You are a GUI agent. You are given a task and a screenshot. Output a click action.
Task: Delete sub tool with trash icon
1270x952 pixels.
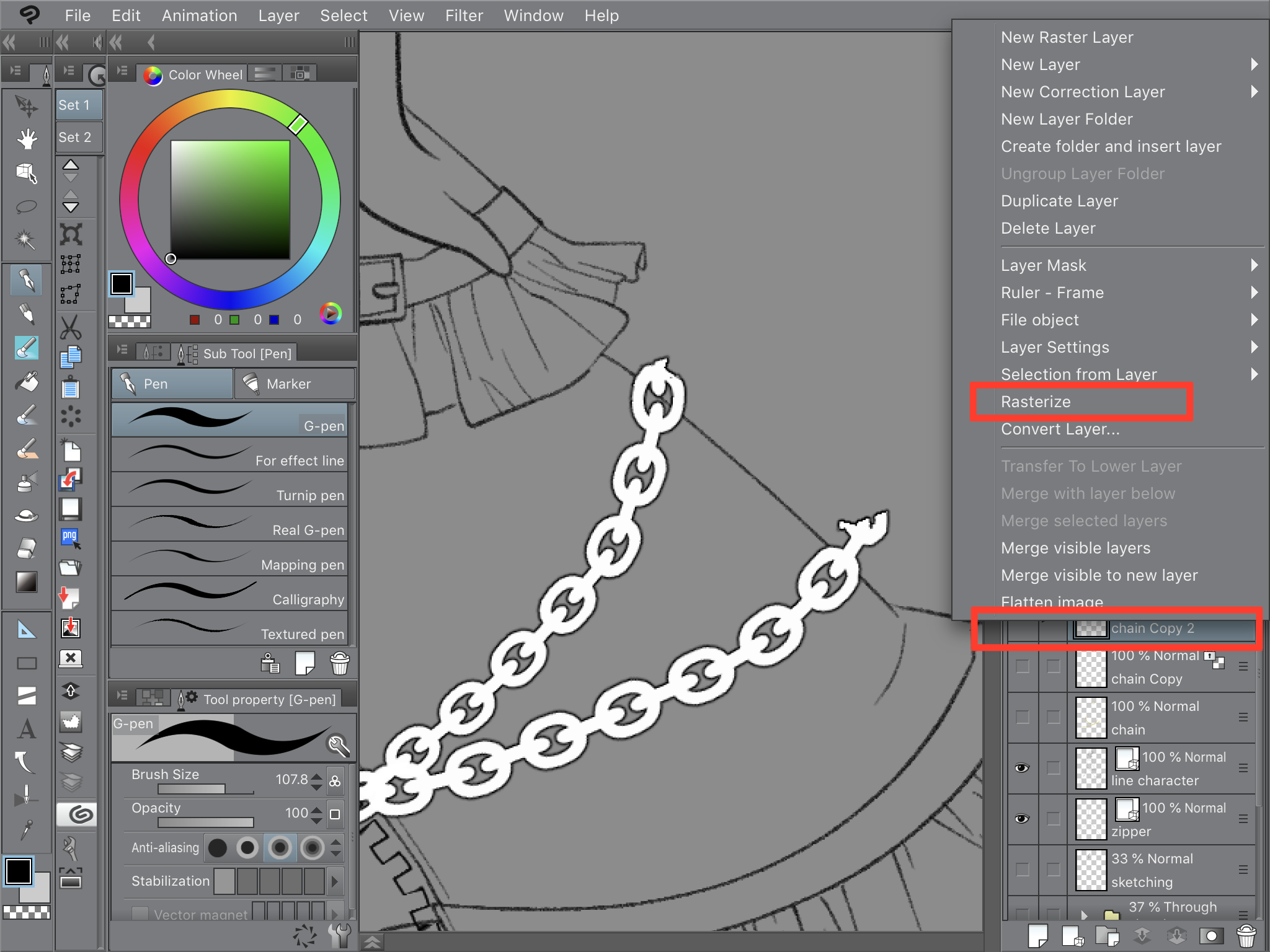tap(339, 664)
